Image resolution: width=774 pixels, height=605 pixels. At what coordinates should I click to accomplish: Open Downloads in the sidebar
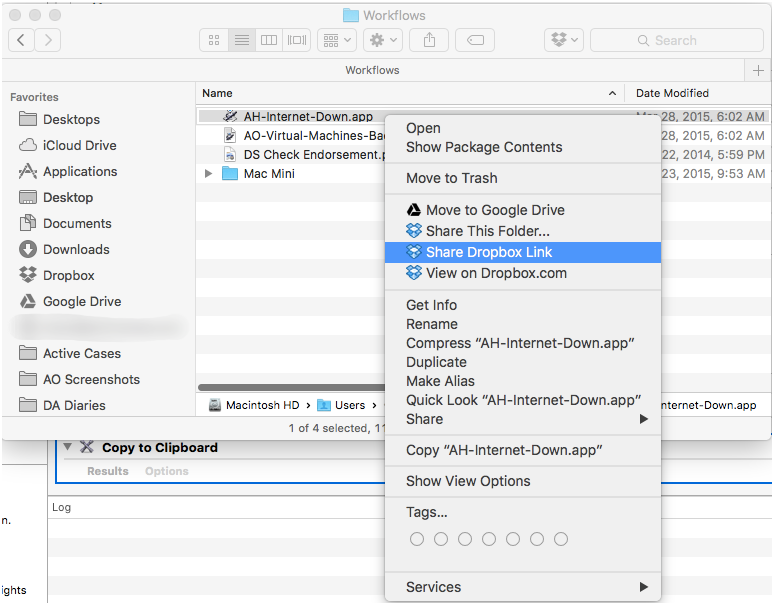click(64, 250)
